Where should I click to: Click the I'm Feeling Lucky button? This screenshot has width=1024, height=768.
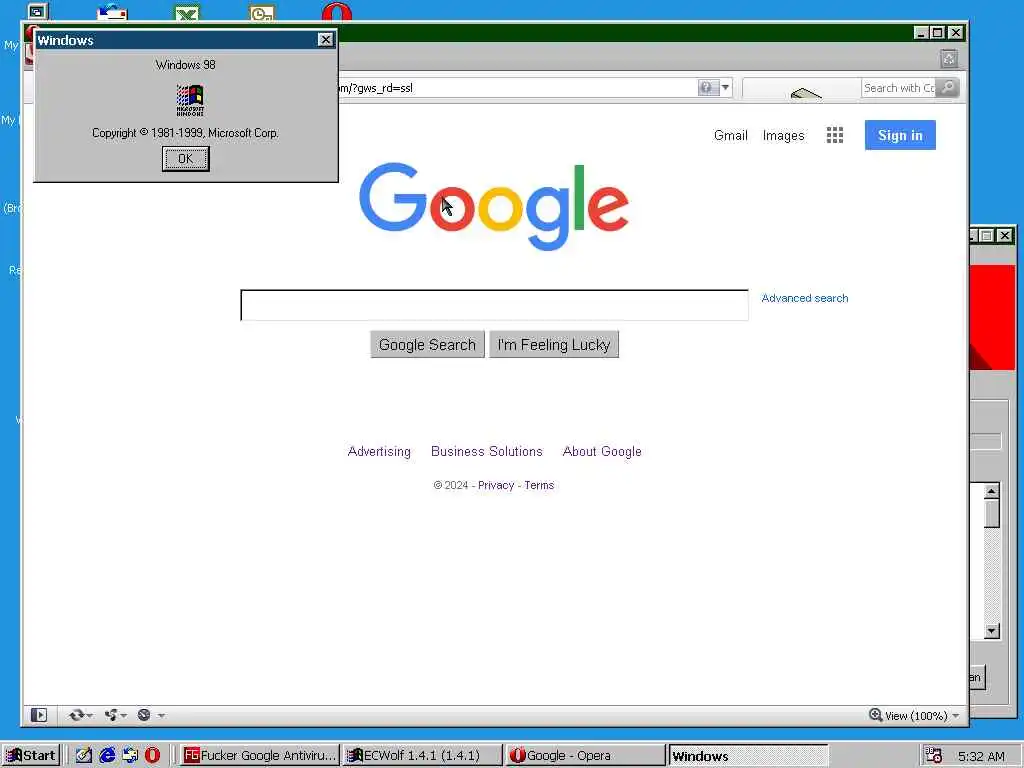[x=554, y=344]
